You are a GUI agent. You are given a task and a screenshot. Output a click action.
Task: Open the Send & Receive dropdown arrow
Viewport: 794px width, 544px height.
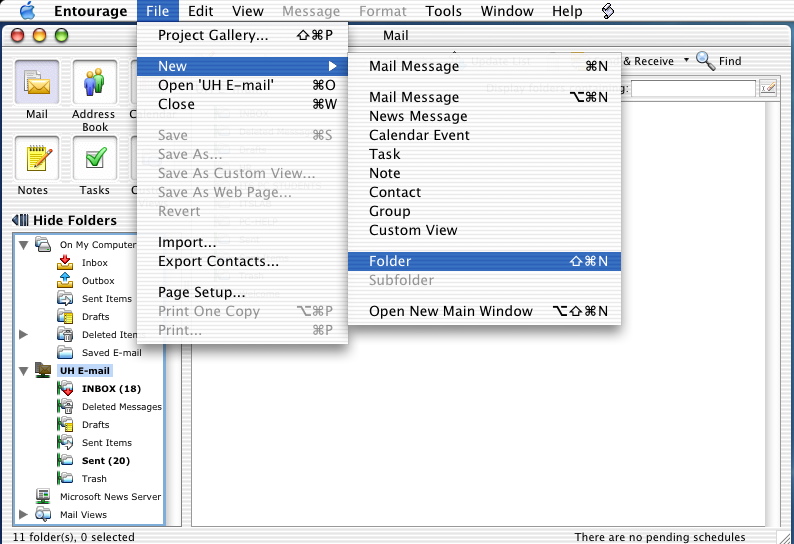[686, 60]
